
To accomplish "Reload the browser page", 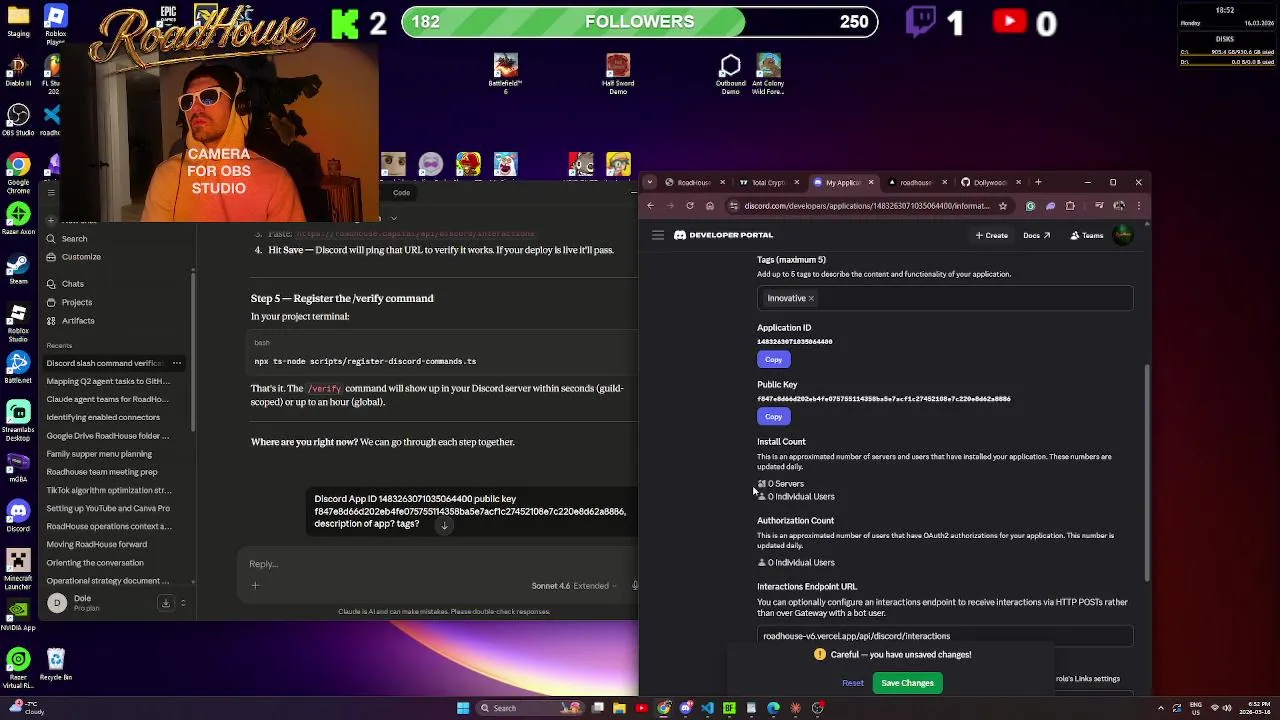I will pyautogui.click(x=690, y=206).
